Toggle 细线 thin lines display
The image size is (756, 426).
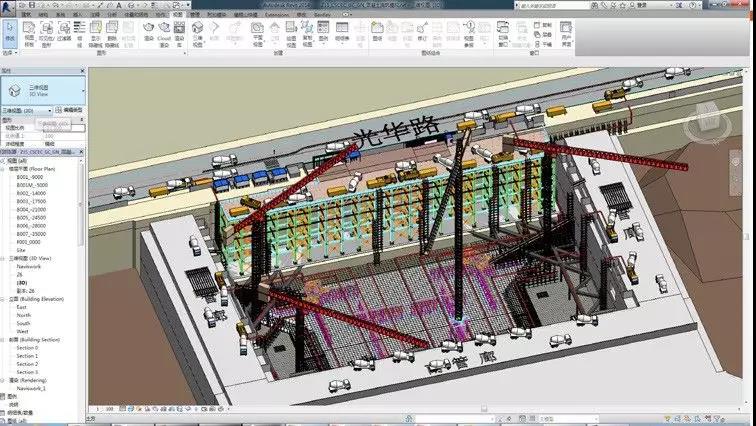coord(80,34)
